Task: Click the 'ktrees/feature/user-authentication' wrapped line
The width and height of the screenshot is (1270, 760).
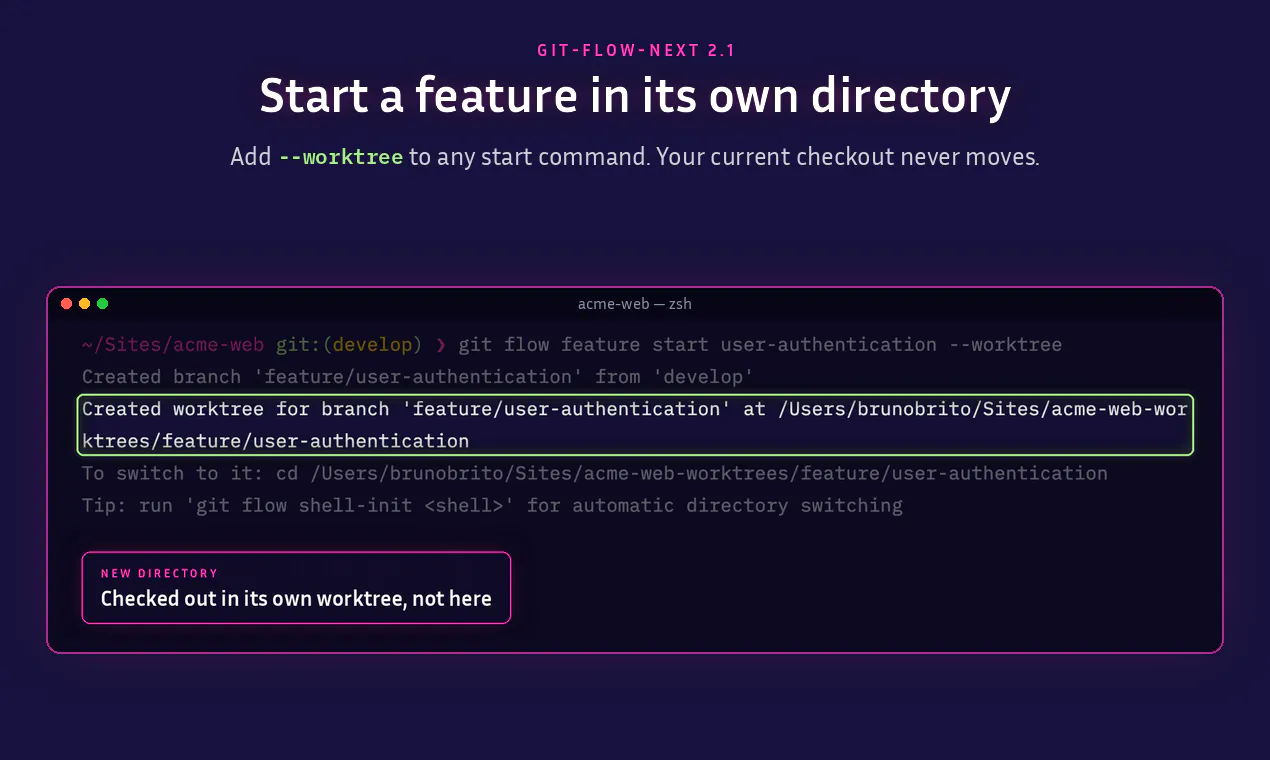Action: 275,441
